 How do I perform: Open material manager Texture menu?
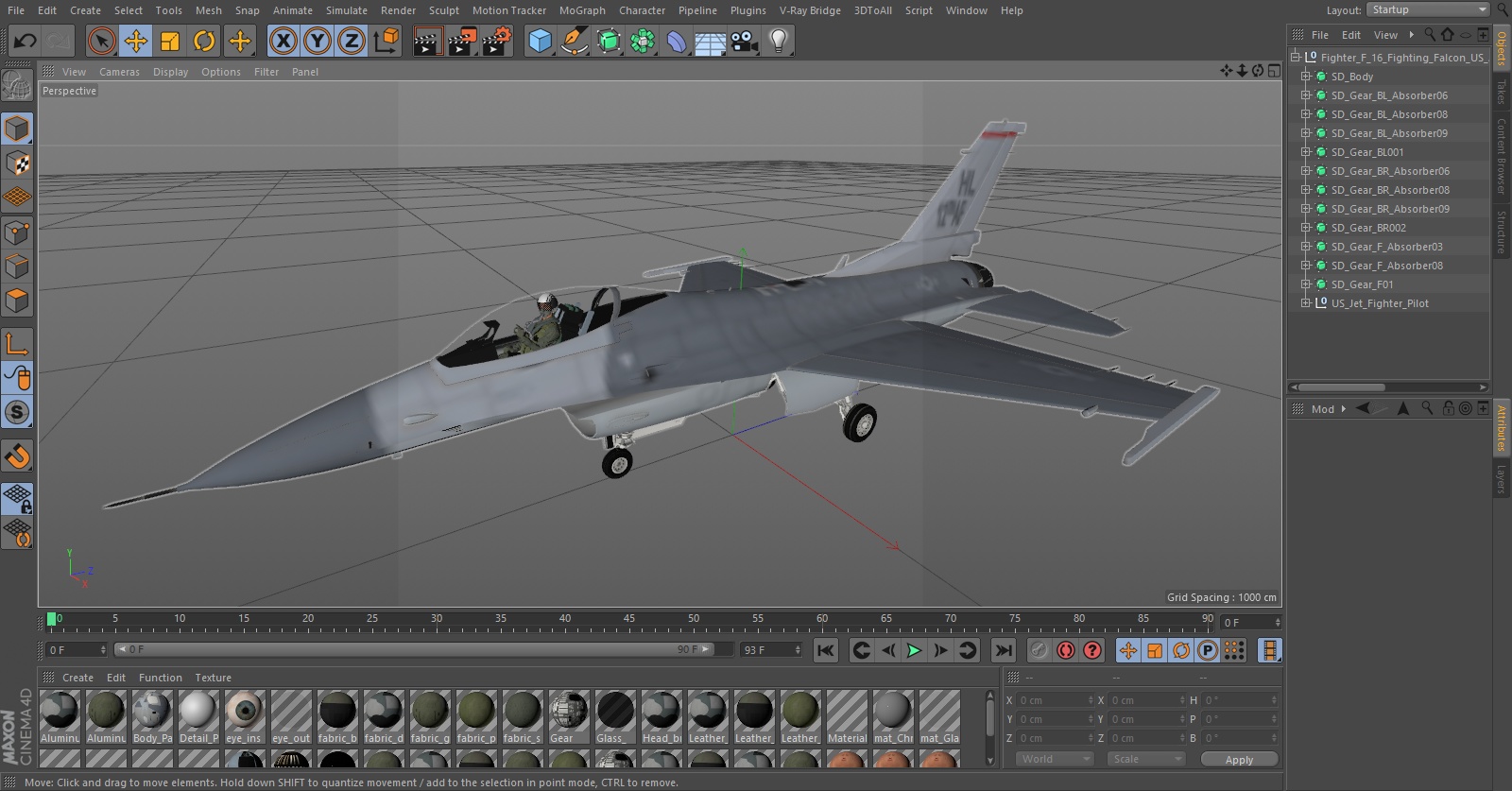pyautogui.click(x=213, y=678)
